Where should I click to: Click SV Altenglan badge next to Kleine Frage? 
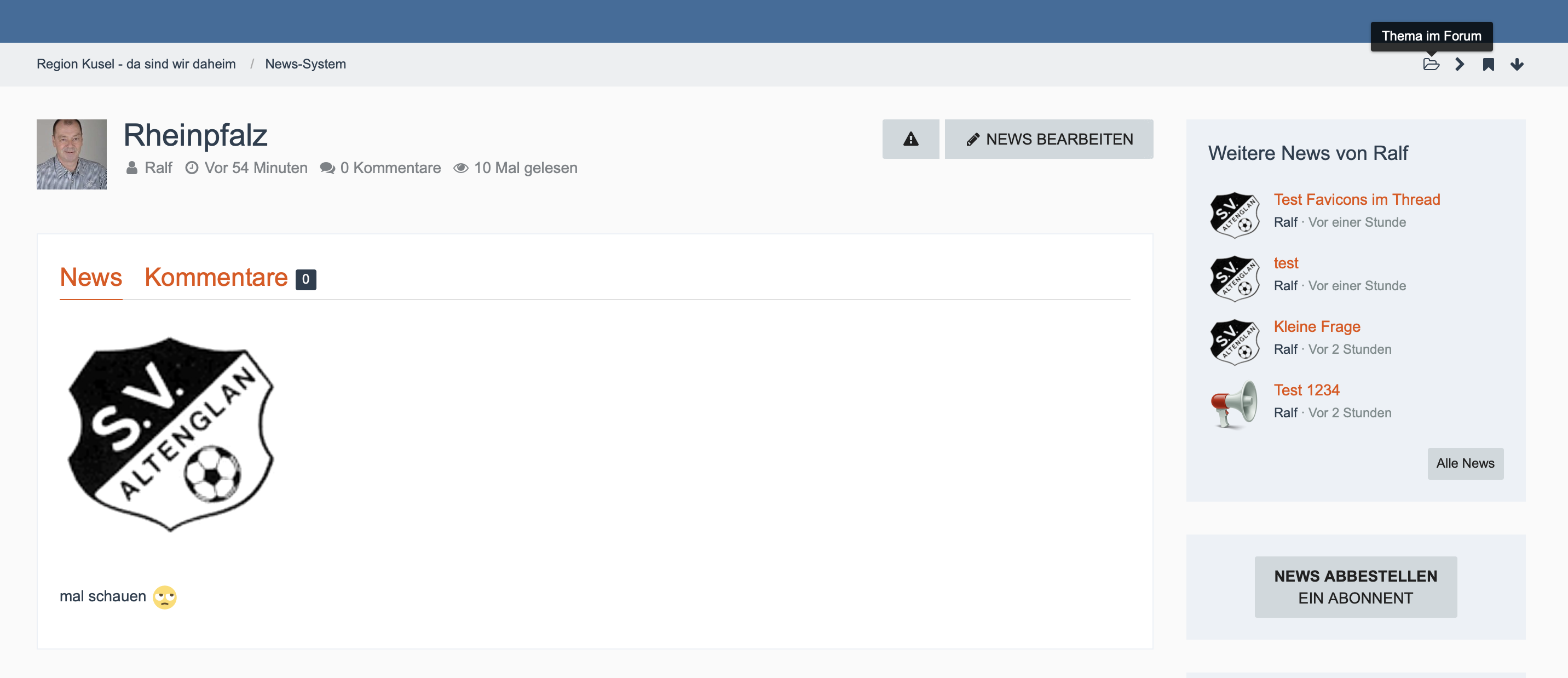(x=1234, y=340)
